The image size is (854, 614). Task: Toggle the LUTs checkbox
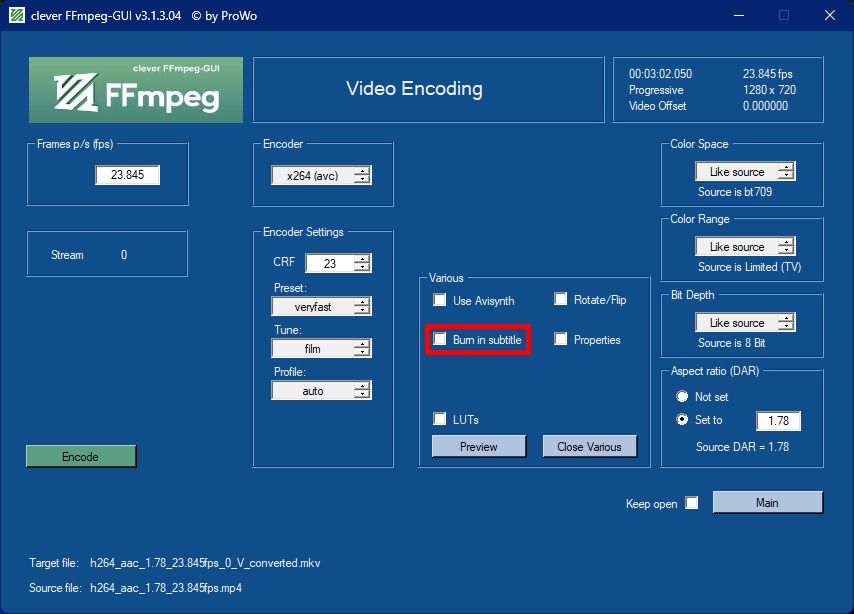(440, 418)
